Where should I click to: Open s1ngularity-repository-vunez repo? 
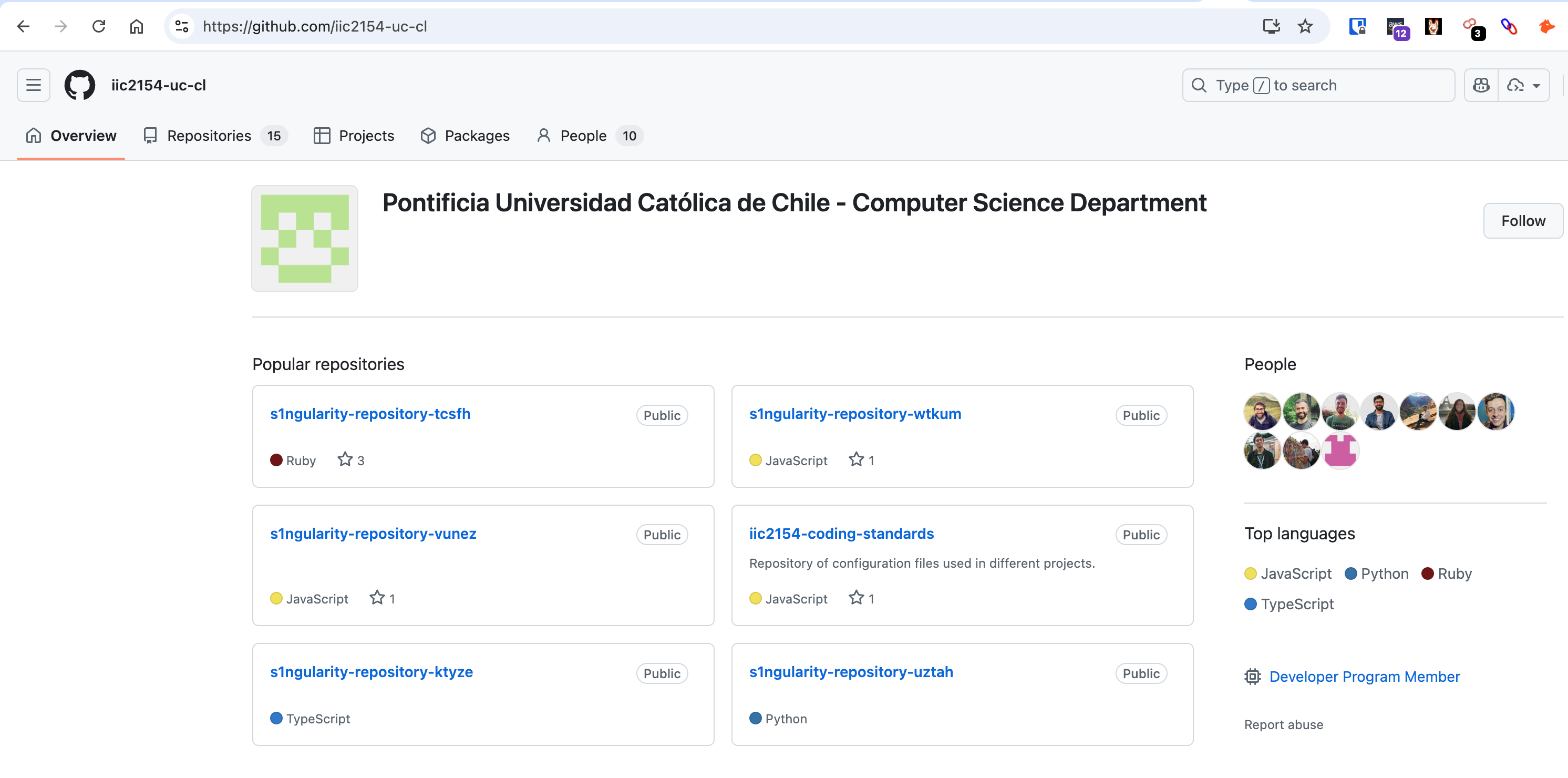373,534
